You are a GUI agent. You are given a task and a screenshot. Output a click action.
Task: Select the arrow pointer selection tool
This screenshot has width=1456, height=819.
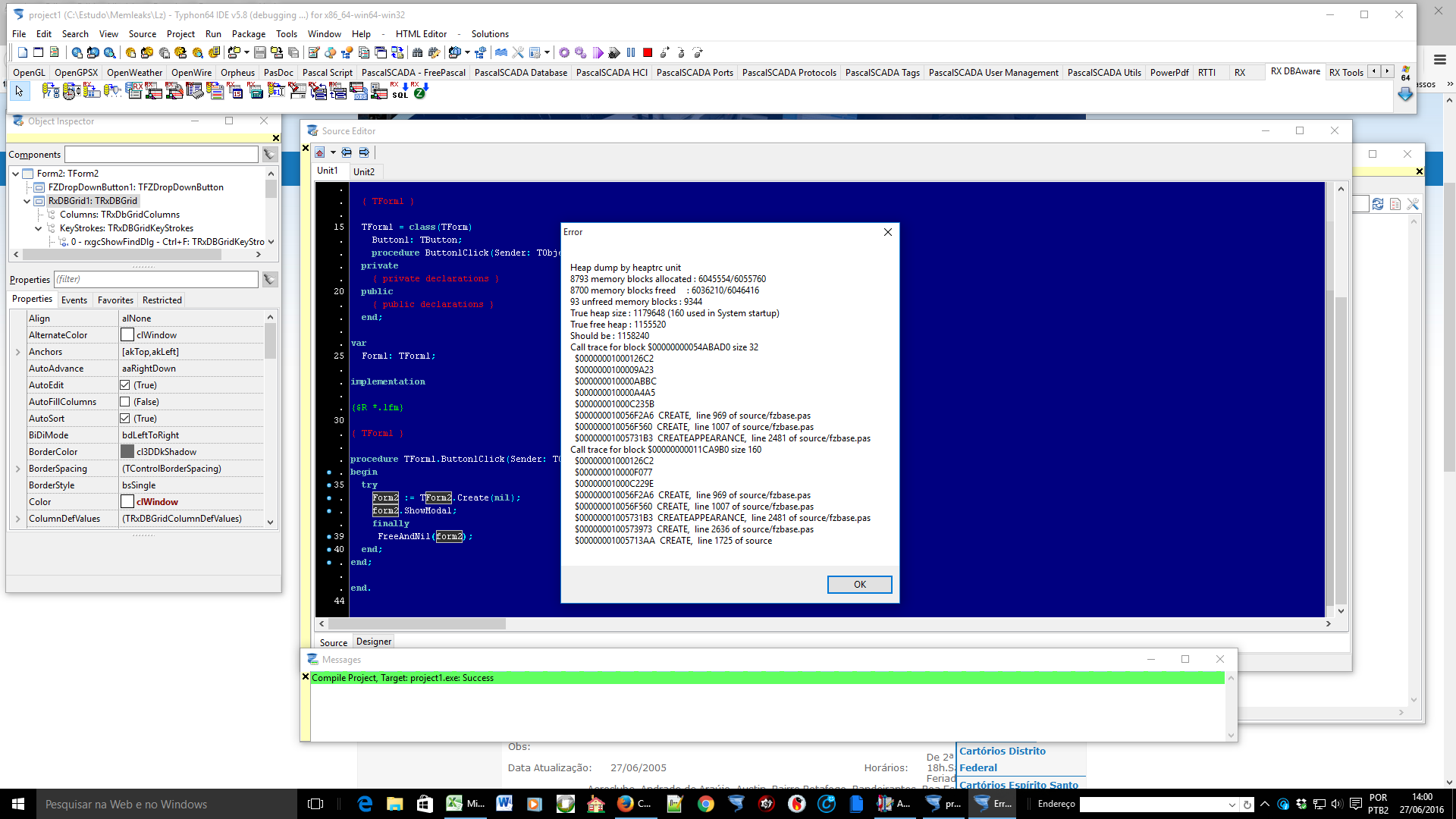click(x=20, y=91)
